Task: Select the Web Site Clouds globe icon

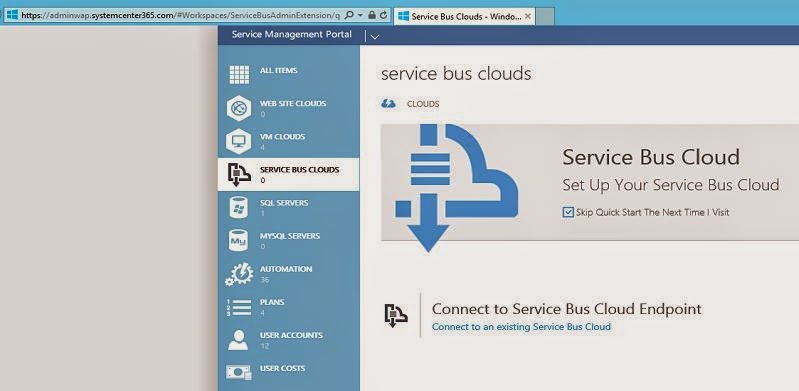Action: 239,108
